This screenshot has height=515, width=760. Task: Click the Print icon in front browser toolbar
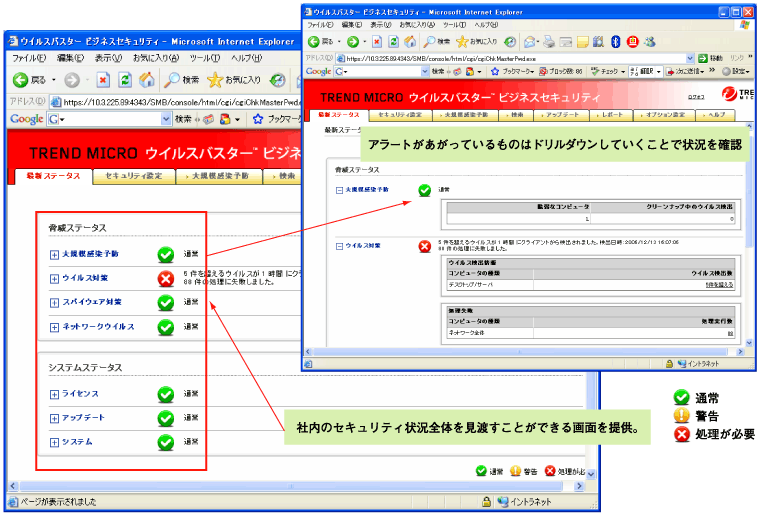pyautogui.click(x=549, y=41)
